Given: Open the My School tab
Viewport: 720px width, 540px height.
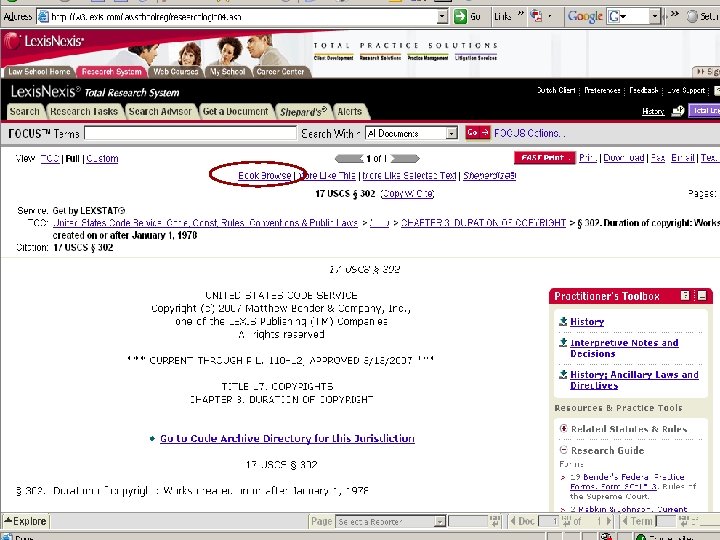Looking at the screenshot, I should 227,72.
